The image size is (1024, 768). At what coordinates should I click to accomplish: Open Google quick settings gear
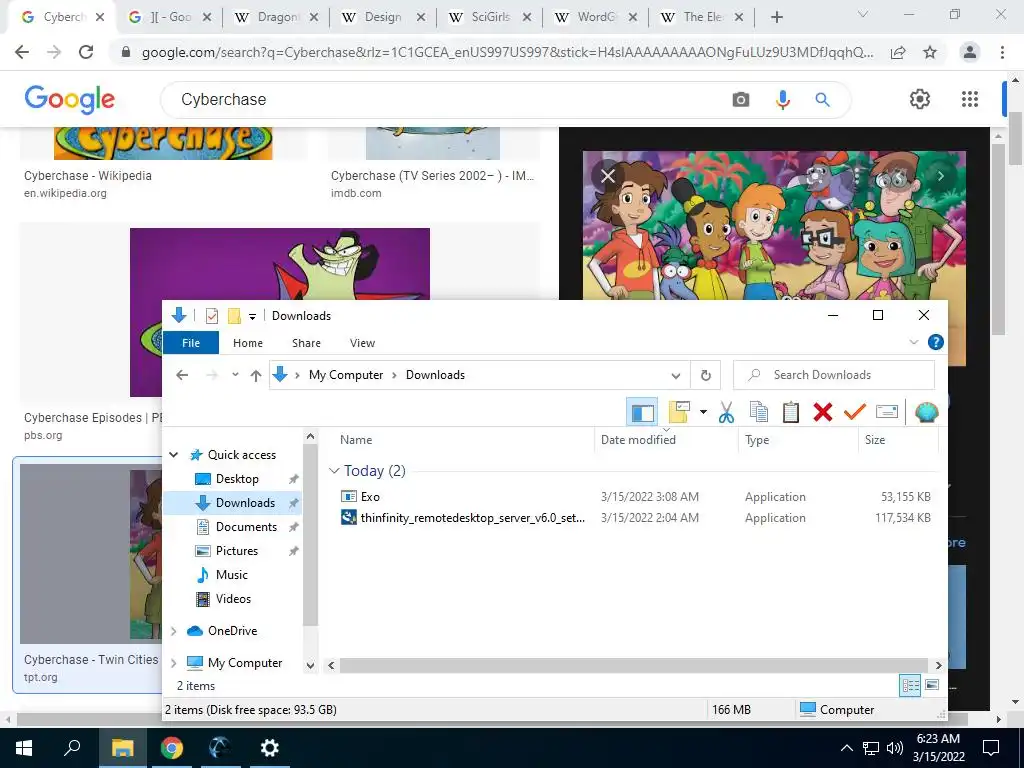(x=920, y=99)
